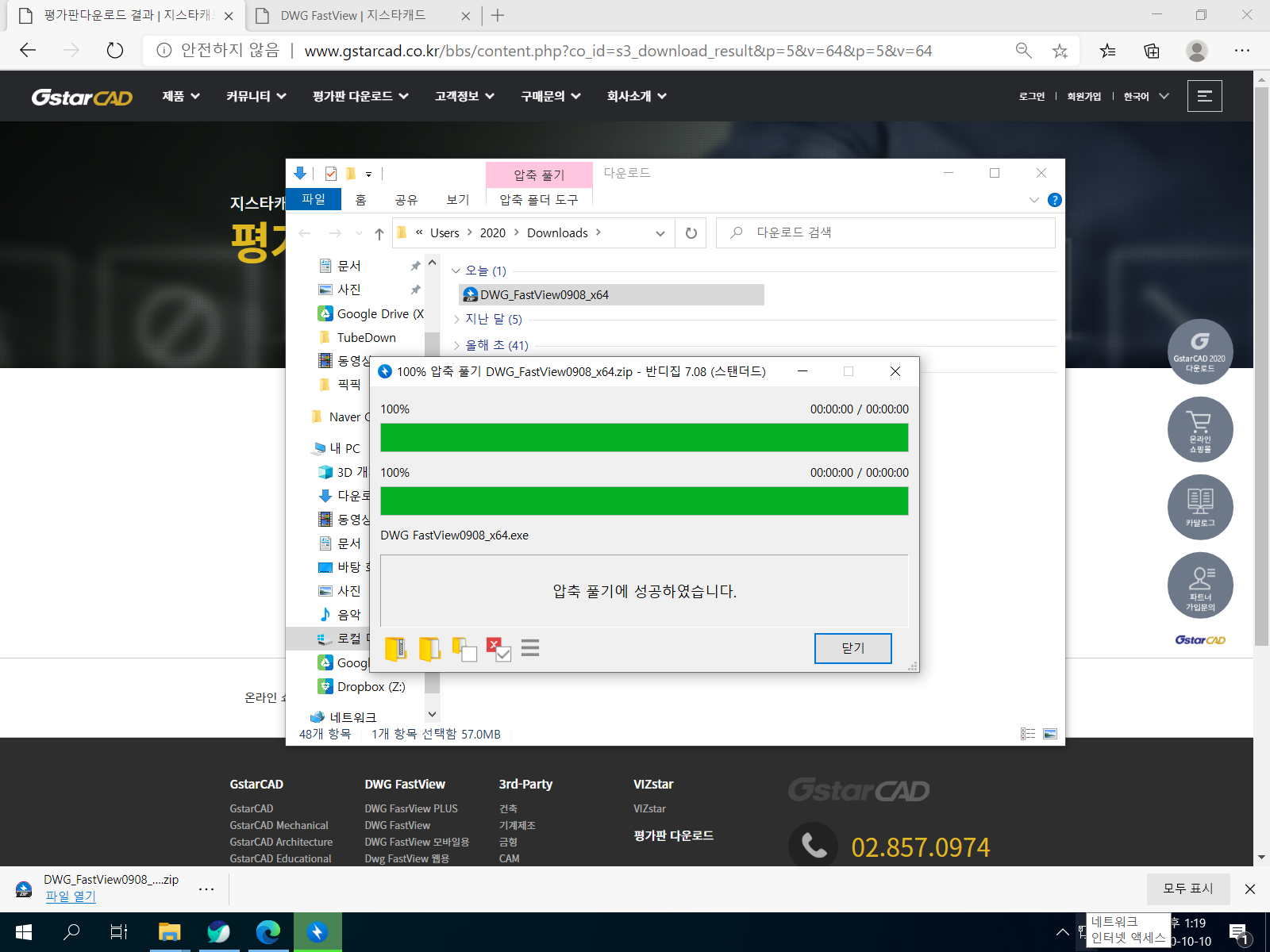Open Windows Start menu
The height and width of the screenshot is (952, 1270).
click(x=24, y=932)
